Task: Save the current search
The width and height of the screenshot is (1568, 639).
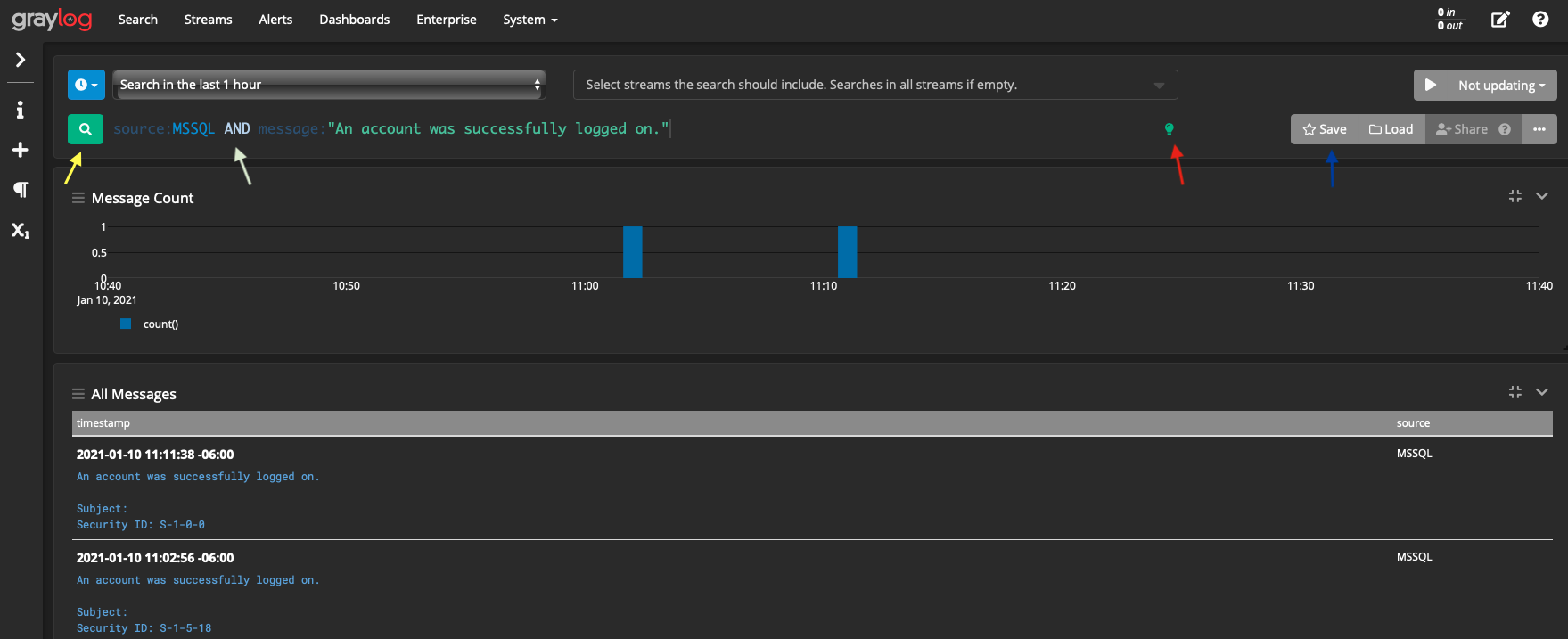Action: [x=1325, y=129]
